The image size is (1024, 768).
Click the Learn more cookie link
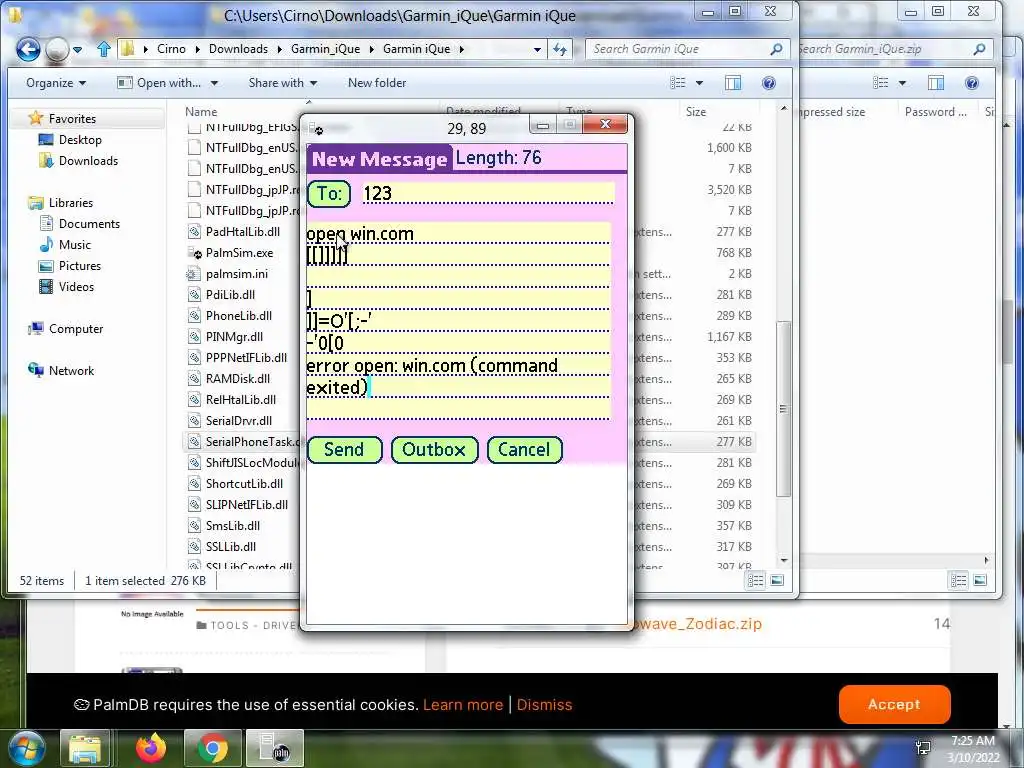[x=463, y=705]
